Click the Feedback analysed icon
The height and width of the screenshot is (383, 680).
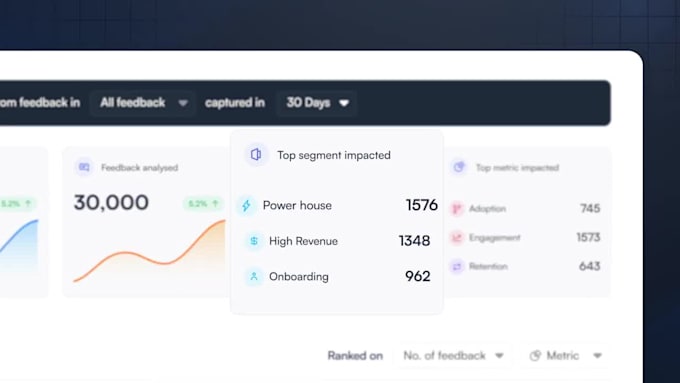tap(84, 167)
